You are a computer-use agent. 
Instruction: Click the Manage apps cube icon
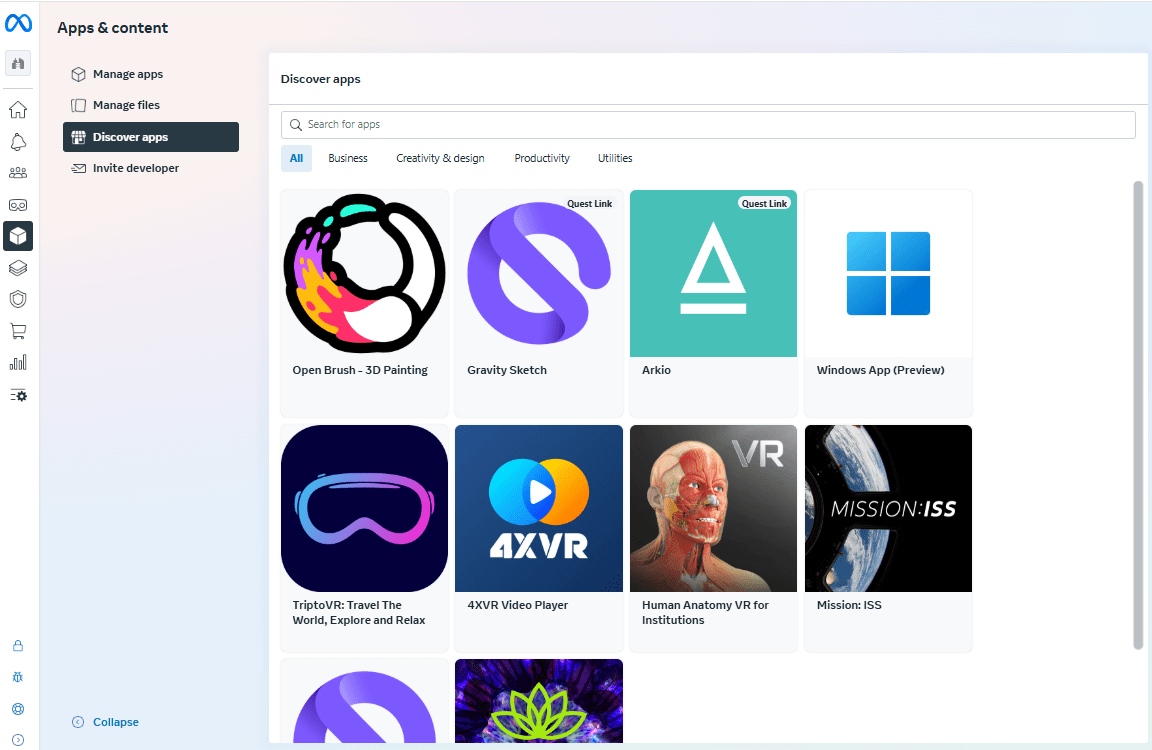point(79,74)
